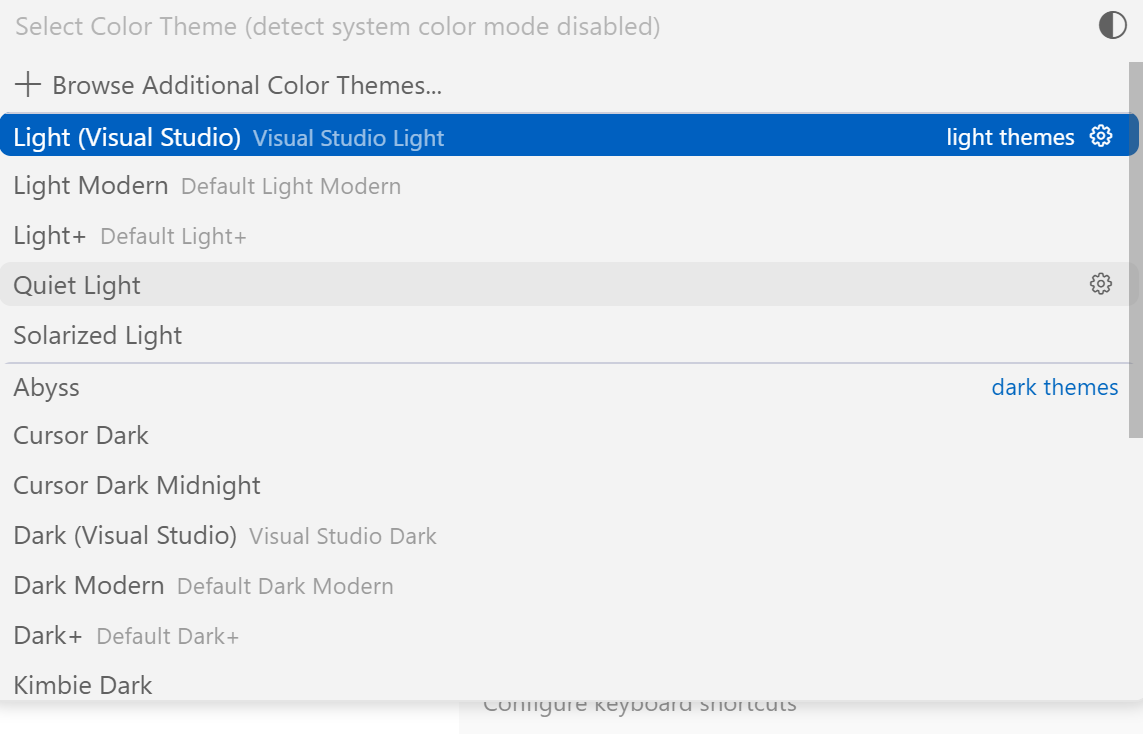Select the Dark+ default theme
The image size is (1143, 734).
[x=569, y=636]
